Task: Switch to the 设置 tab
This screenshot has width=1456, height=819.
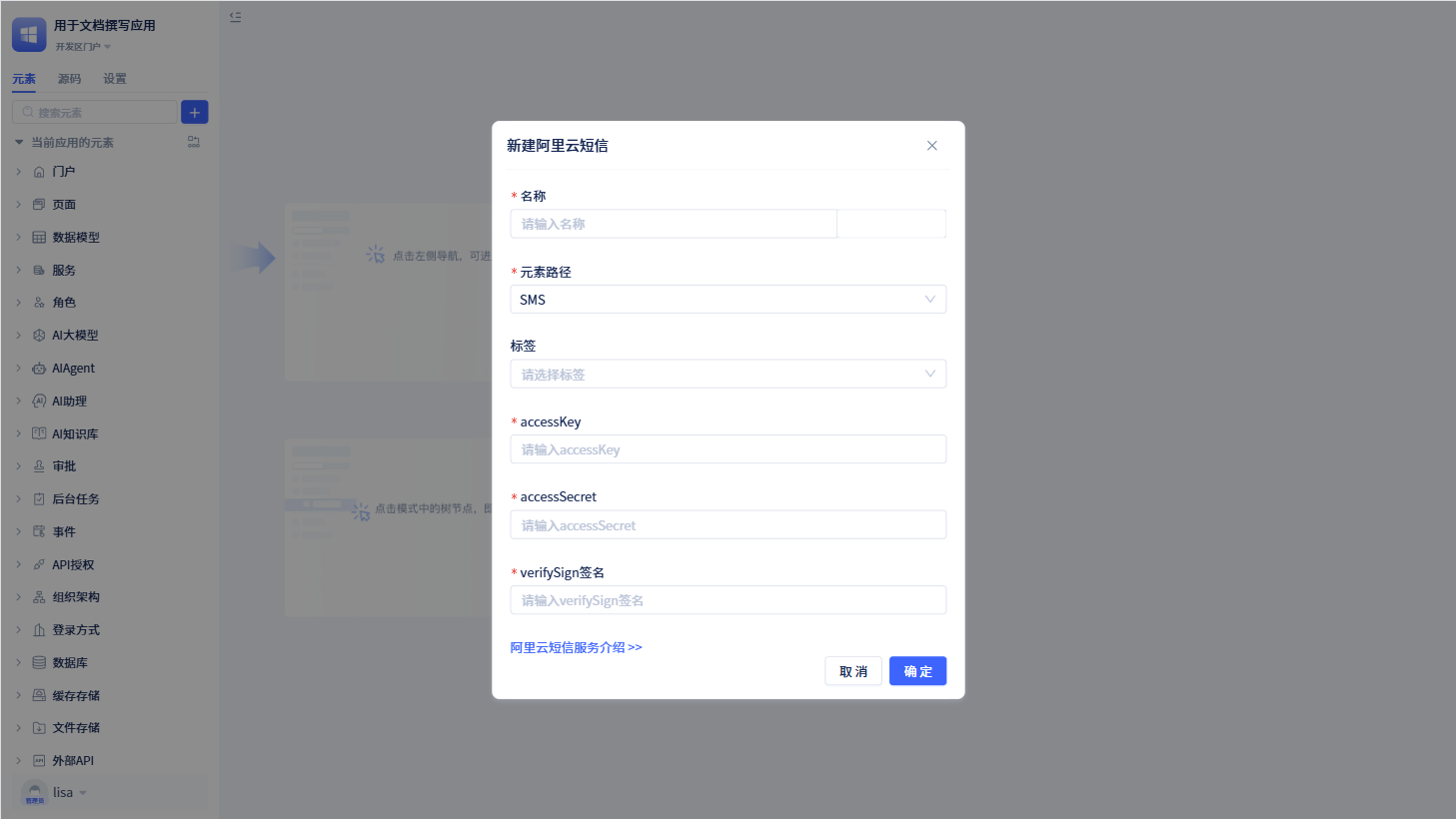Action: (115, 79)
